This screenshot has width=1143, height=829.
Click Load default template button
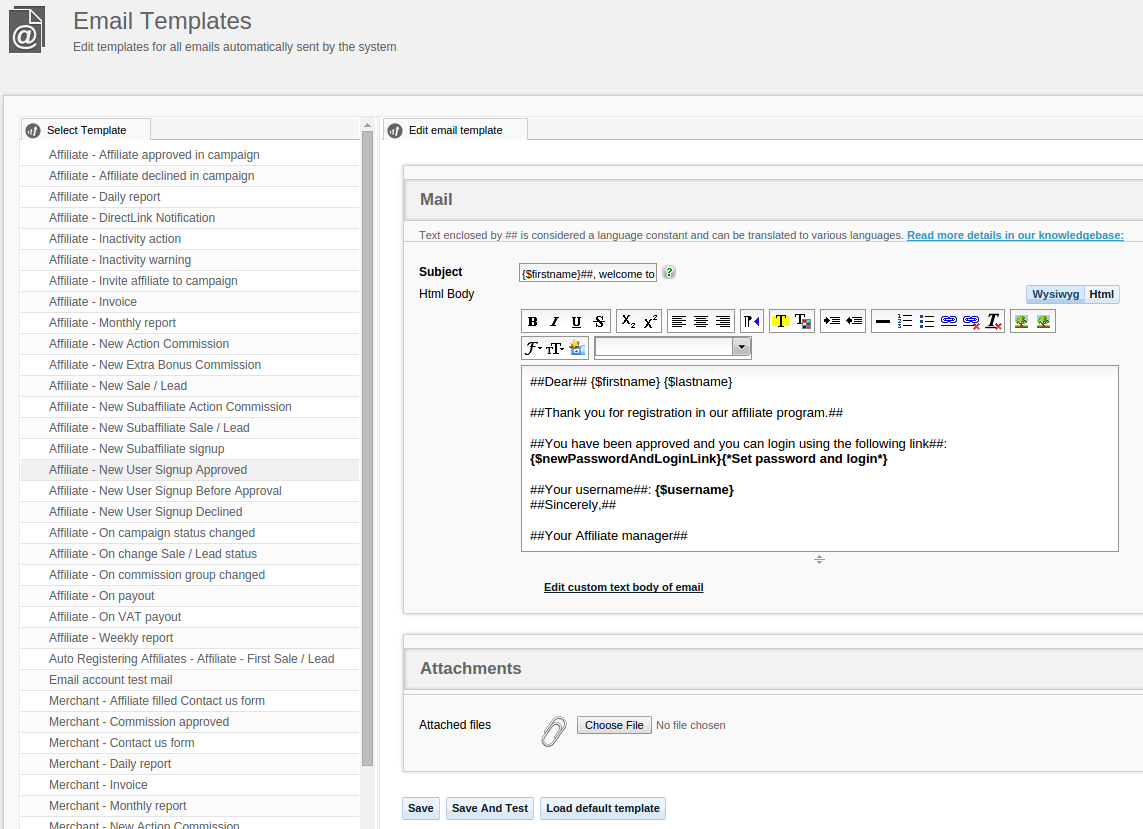[x=603, y=809]
